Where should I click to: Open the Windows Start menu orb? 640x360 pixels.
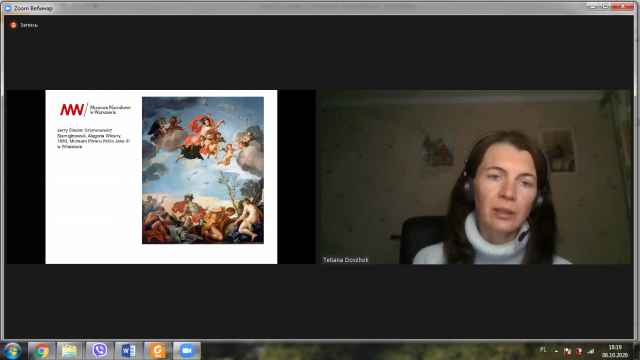click(x=12, y=351)
